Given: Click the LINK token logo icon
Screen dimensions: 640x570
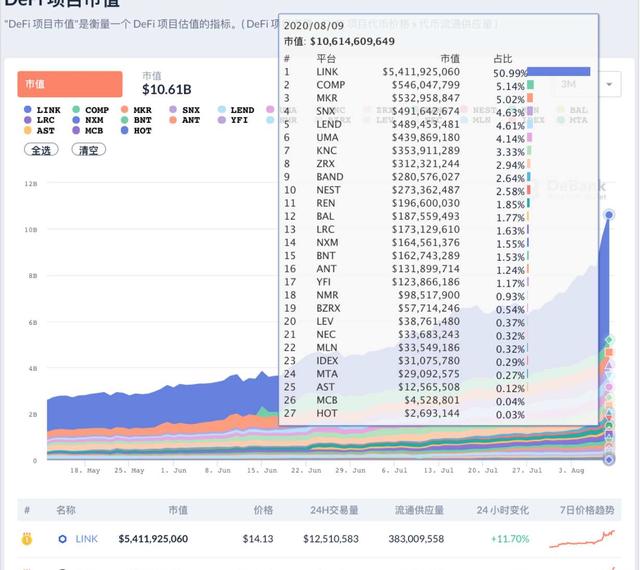Looking at the screenshot, I should pos(62,539).
